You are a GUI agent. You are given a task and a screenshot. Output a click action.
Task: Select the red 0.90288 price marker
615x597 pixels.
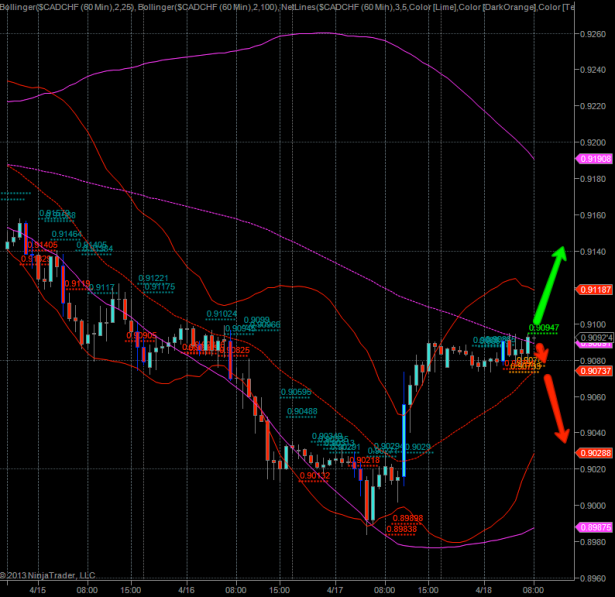pos(595,452)
